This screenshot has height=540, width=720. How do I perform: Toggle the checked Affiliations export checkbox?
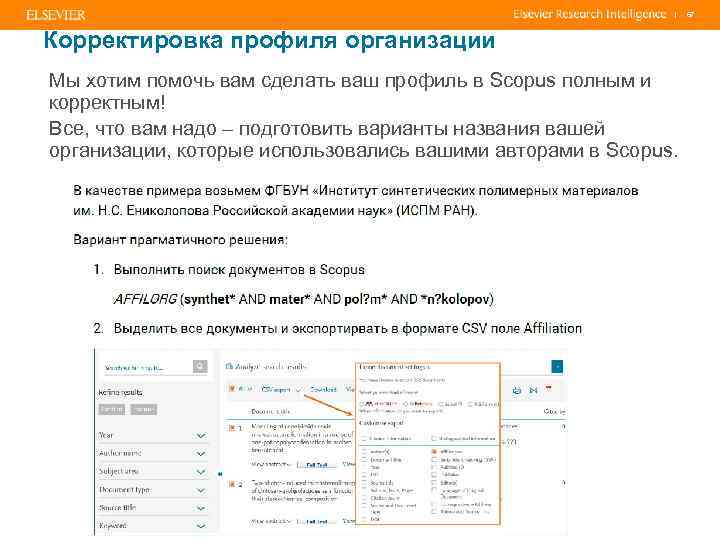[434, 452]
